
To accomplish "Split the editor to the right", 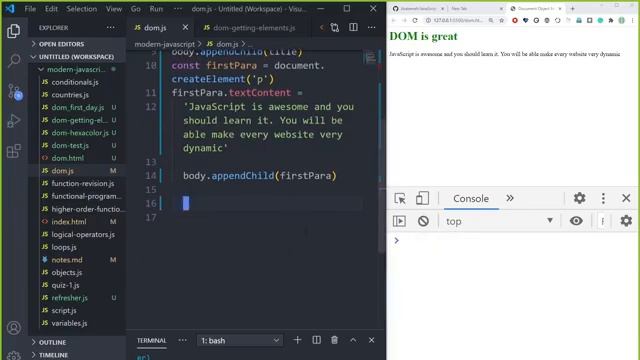I will tap(353, 27).
